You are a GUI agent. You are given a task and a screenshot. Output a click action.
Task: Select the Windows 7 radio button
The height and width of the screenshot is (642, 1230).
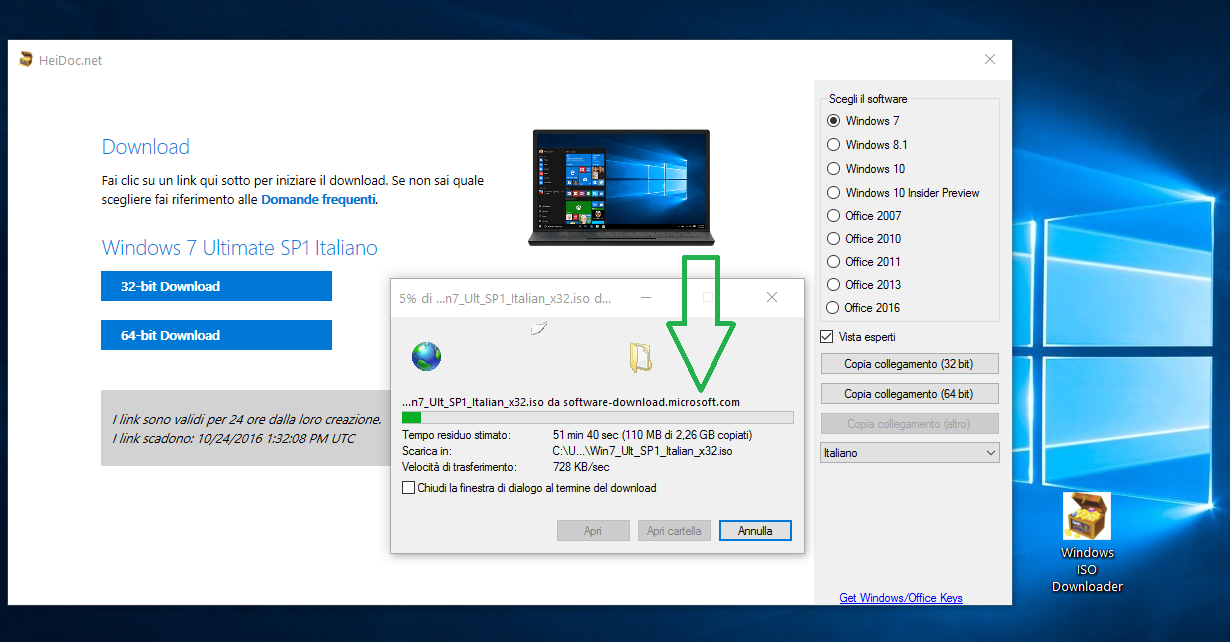coord(834,121)
